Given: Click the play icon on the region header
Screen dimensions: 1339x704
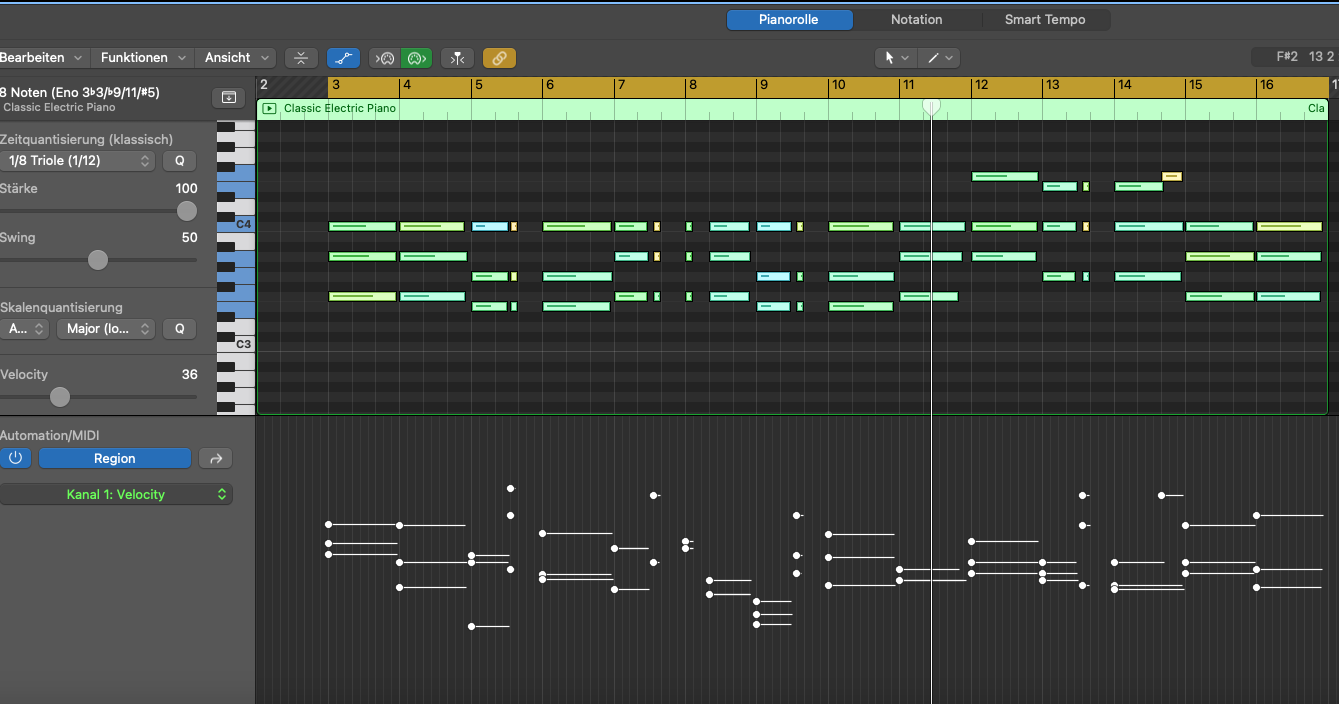Looking at the screenshot, I should 269,108.
